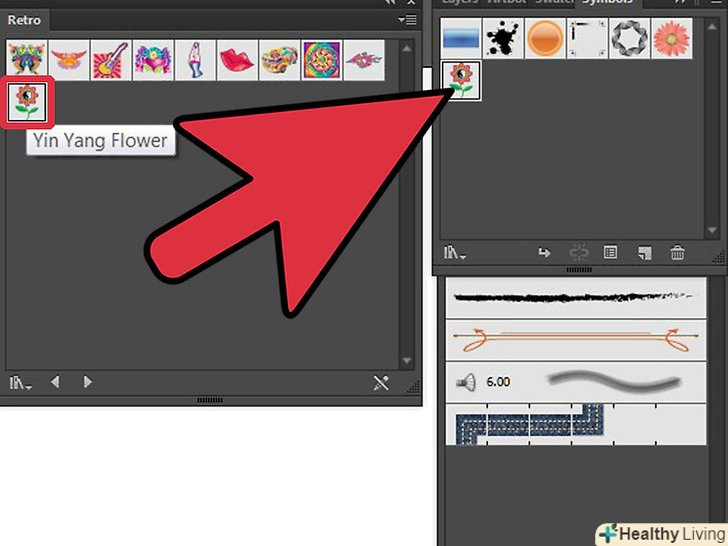Screen dimensions: 728x546
Task: Load previous symbol library in Retro panel
Action: click(x=55, y=382)
